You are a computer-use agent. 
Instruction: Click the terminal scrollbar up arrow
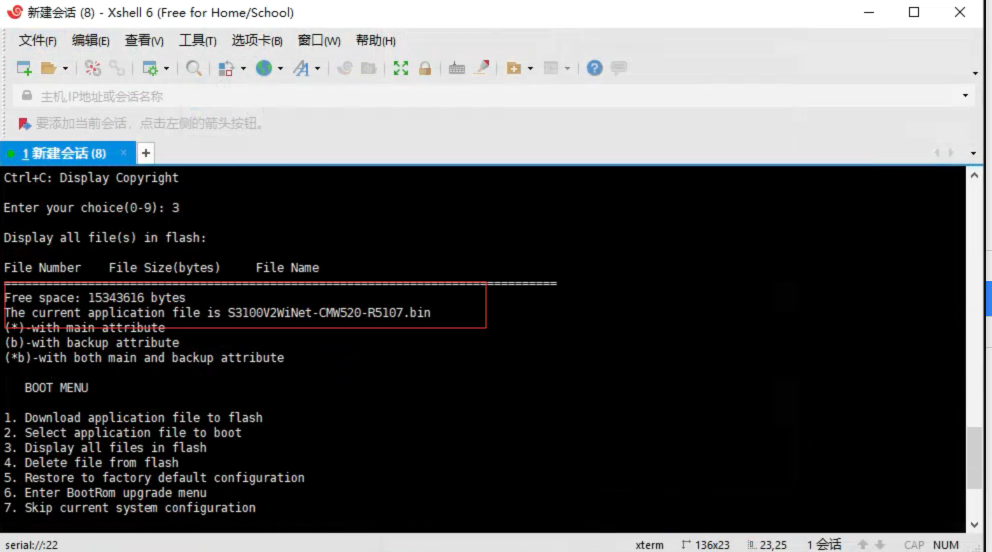tap(974, 175)
